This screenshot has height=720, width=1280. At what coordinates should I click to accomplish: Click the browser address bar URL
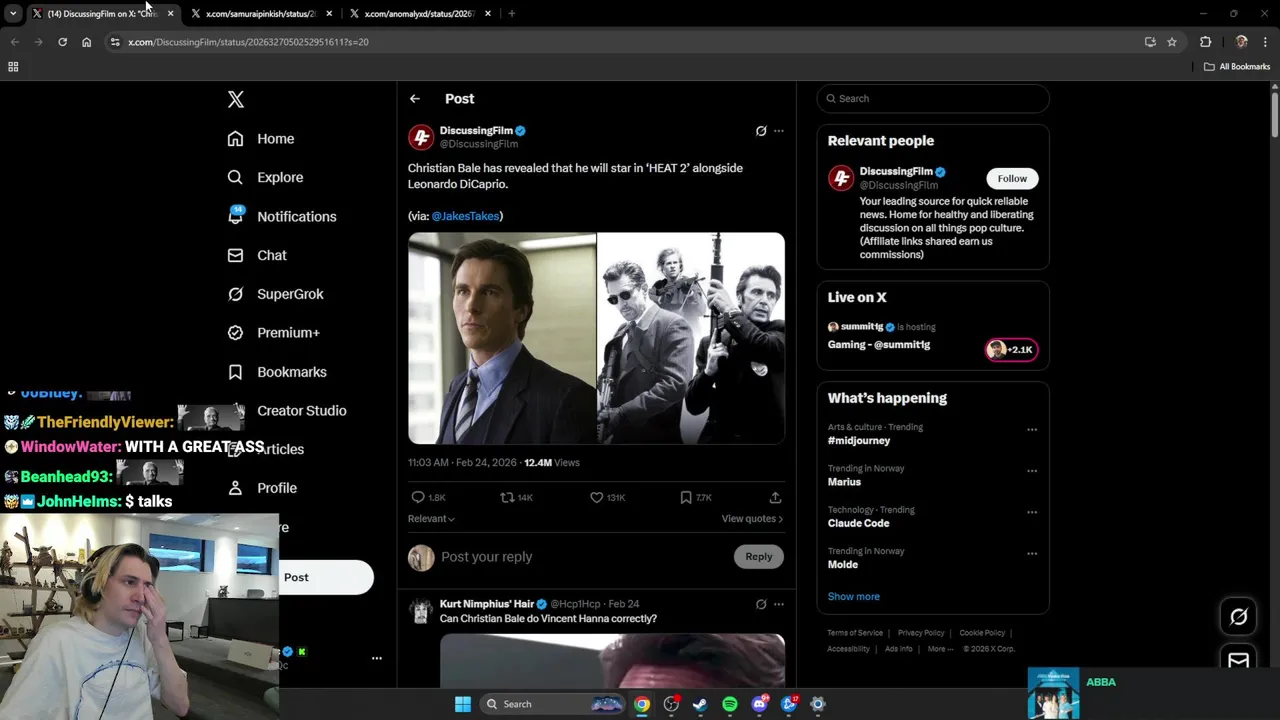click(248, 42)
